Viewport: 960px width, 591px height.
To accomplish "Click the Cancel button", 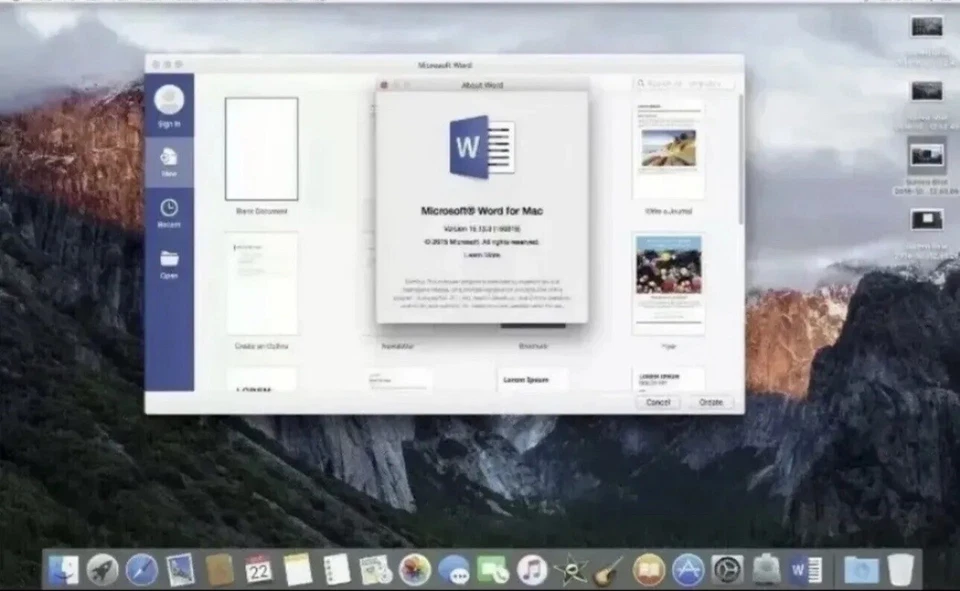I will coord(658,402).
